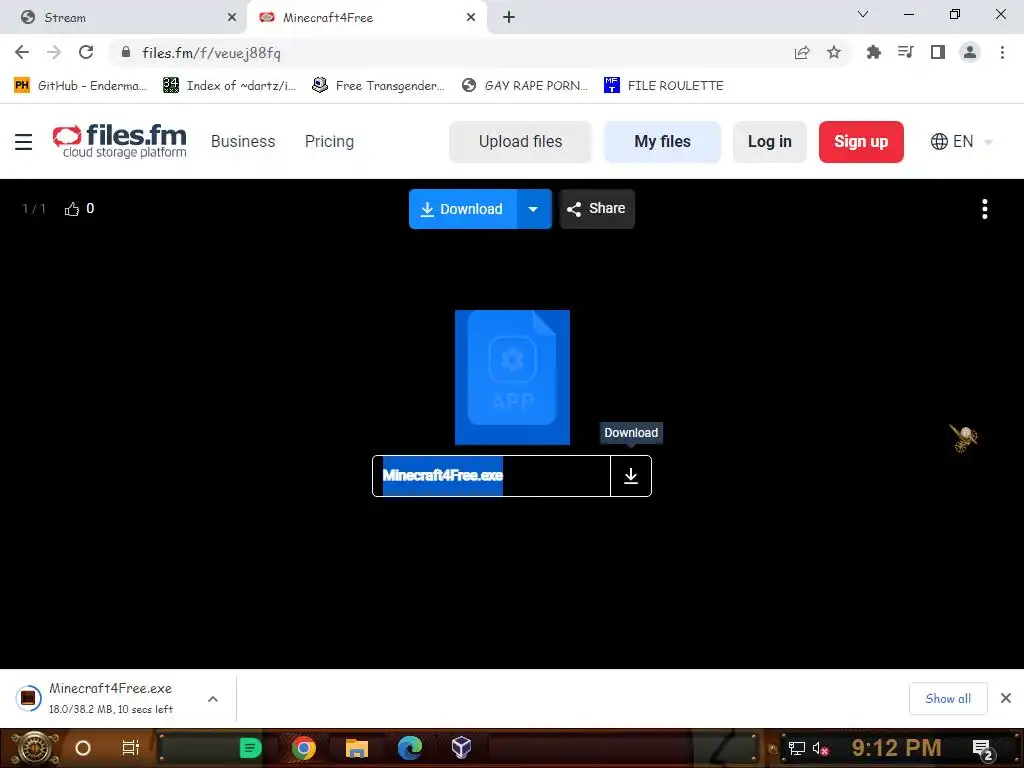Click Log in button
Screen dimensions: 1024x768
tap(769, 142)
